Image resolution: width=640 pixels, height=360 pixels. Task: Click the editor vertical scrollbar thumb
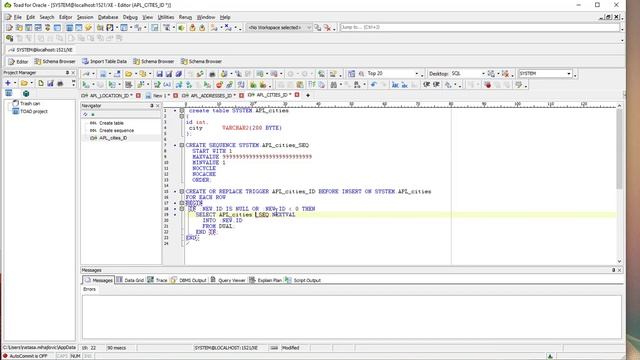pos(619,149)
